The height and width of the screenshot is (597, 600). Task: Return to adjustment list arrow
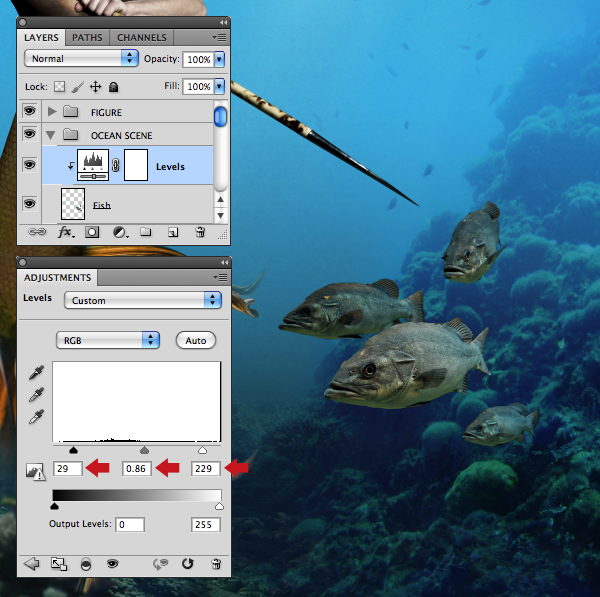31,563
